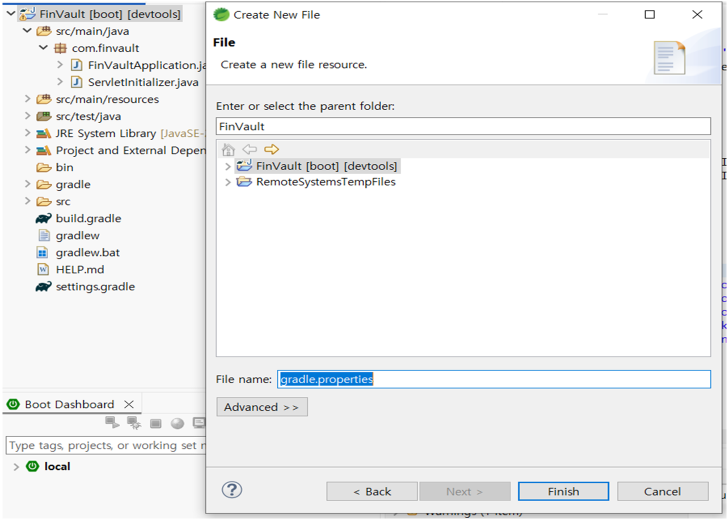Click the src/main/java source folder icon
728x529 pixels.
click(44, 31)
